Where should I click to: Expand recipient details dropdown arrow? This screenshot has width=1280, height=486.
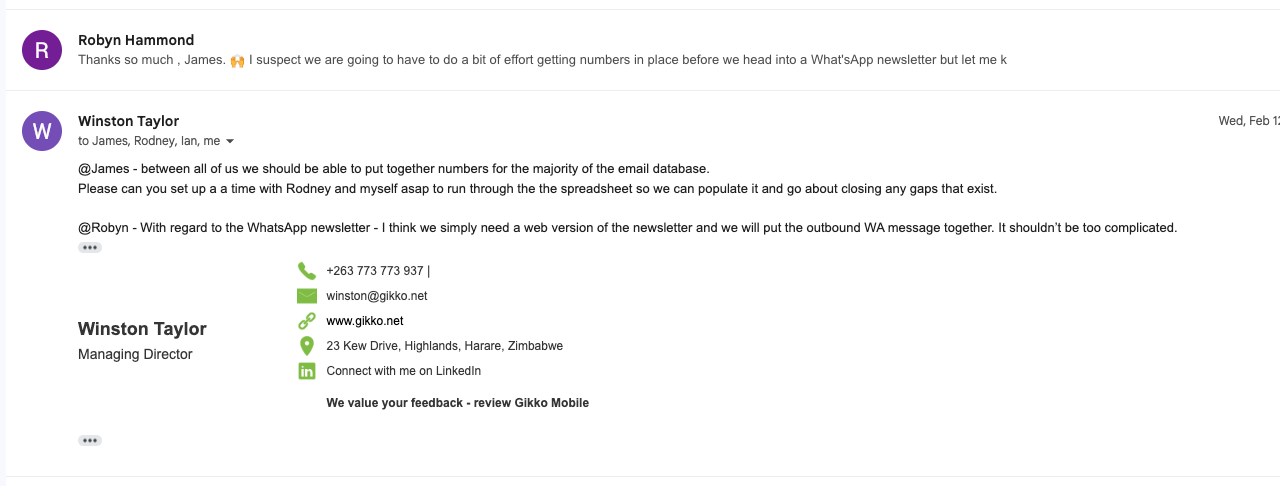pos(230,142)
